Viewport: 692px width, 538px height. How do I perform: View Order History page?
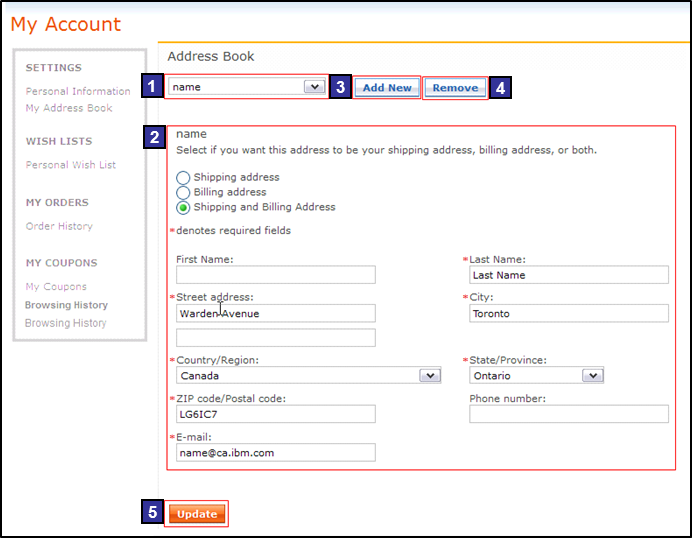(59, 226)
